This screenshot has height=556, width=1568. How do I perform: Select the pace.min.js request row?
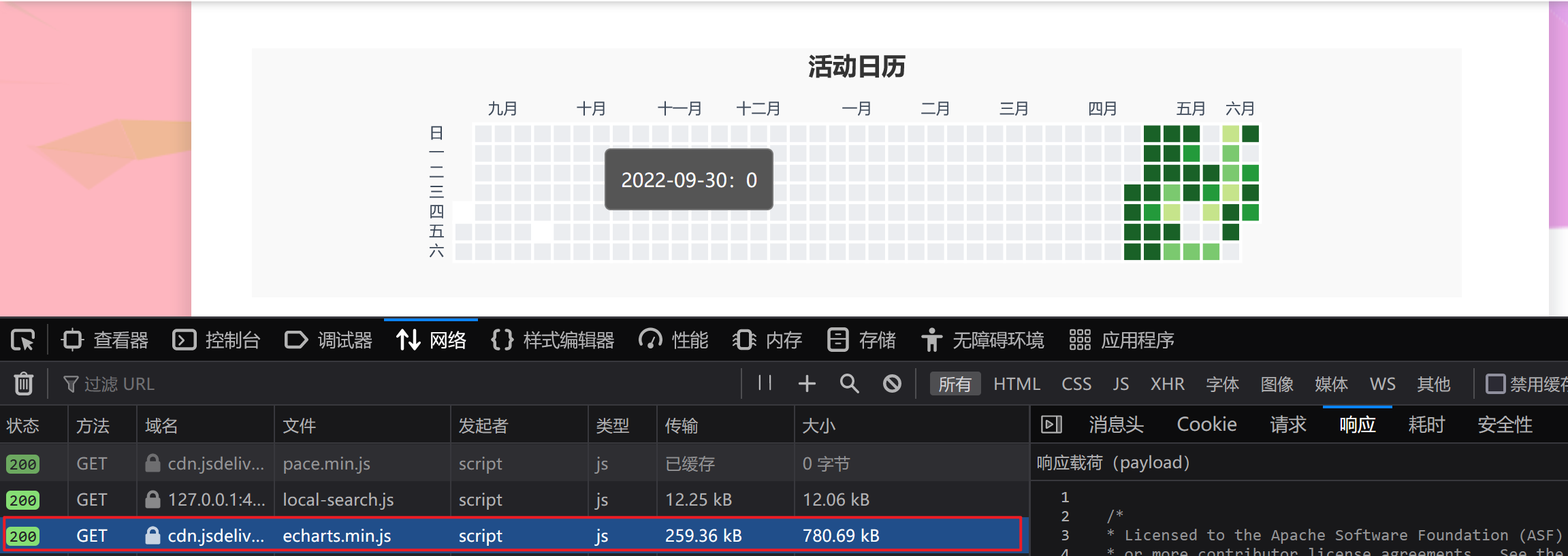[x=326, y=463]
